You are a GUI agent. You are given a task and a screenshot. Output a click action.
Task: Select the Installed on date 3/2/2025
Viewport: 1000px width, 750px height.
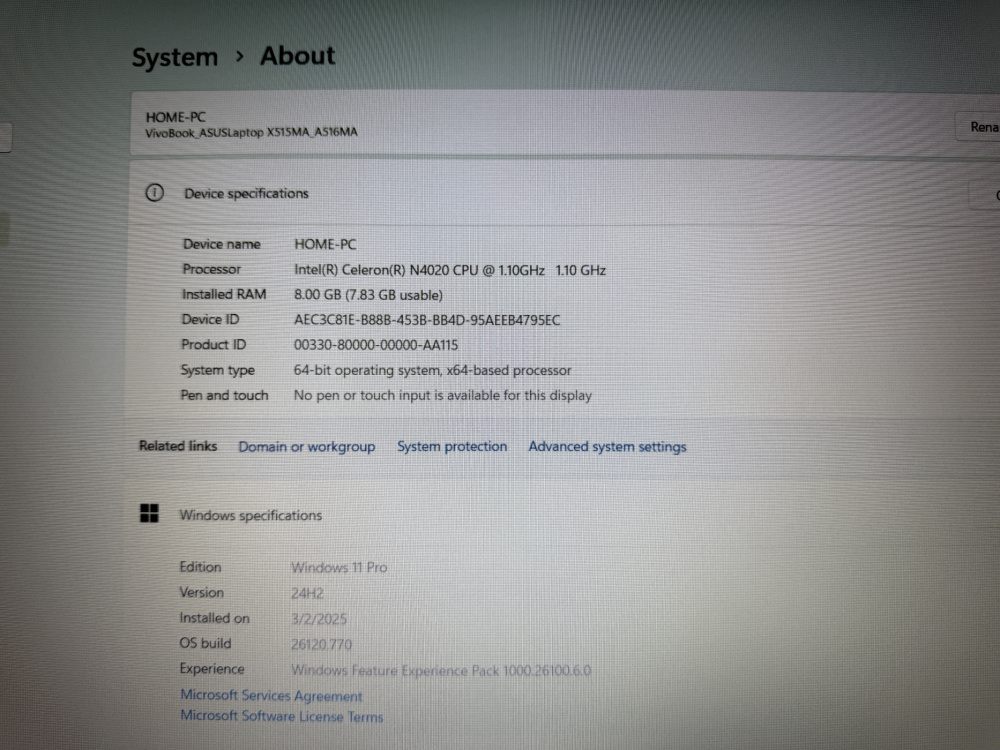pyautogui.click(x=319, y=619)
